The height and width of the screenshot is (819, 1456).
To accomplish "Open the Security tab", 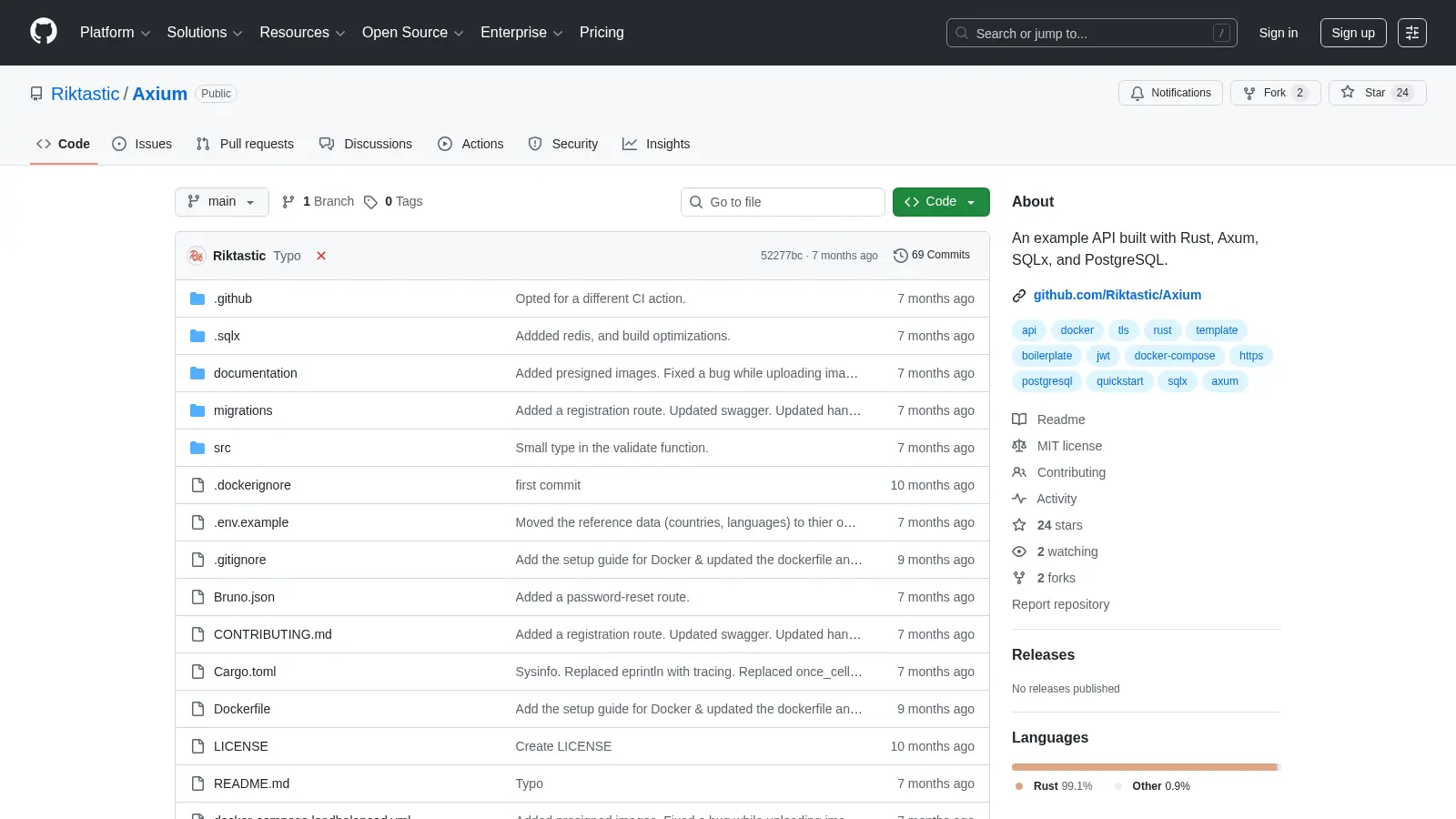I will pos(563,144).
